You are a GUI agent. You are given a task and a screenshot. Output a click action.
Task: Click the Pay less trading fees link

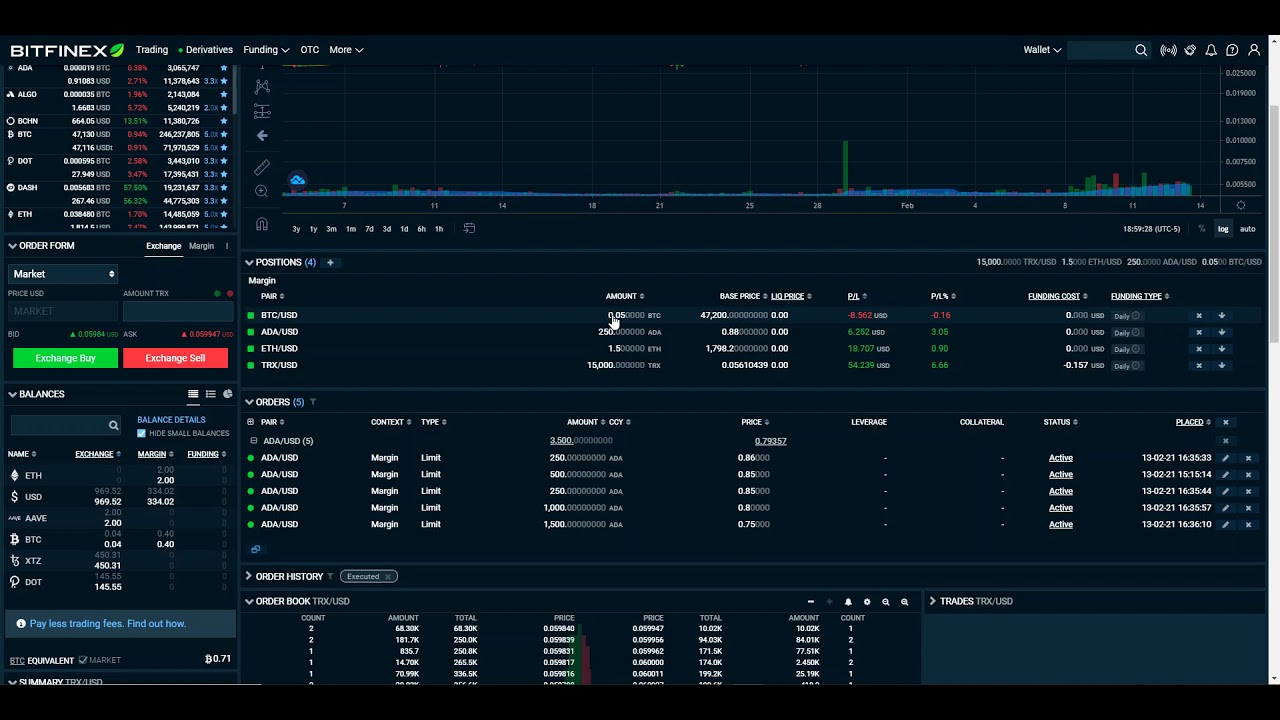pos(108,624)
